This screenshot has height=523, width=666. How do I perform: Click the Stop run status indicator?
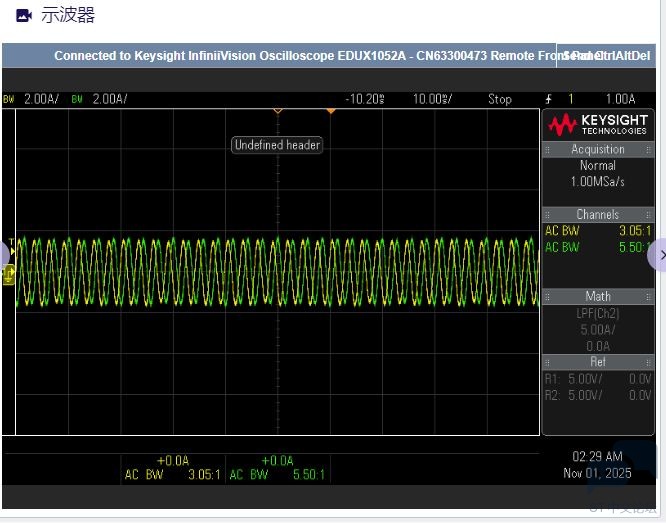[x=499, y=99]
